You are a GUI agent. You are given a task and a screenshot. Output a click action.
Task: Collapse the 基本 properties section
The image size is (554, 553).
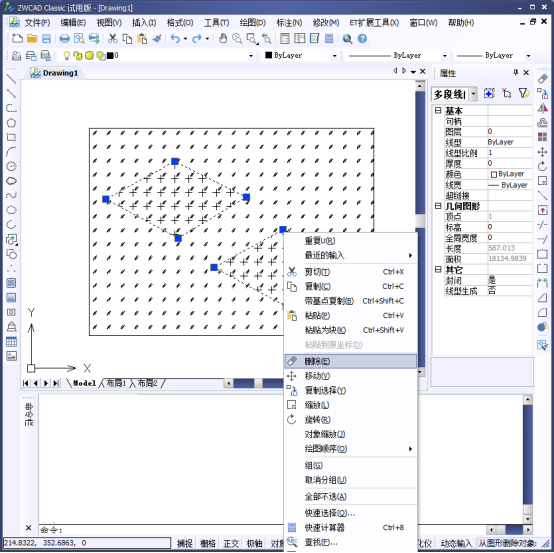click(438, 111)
